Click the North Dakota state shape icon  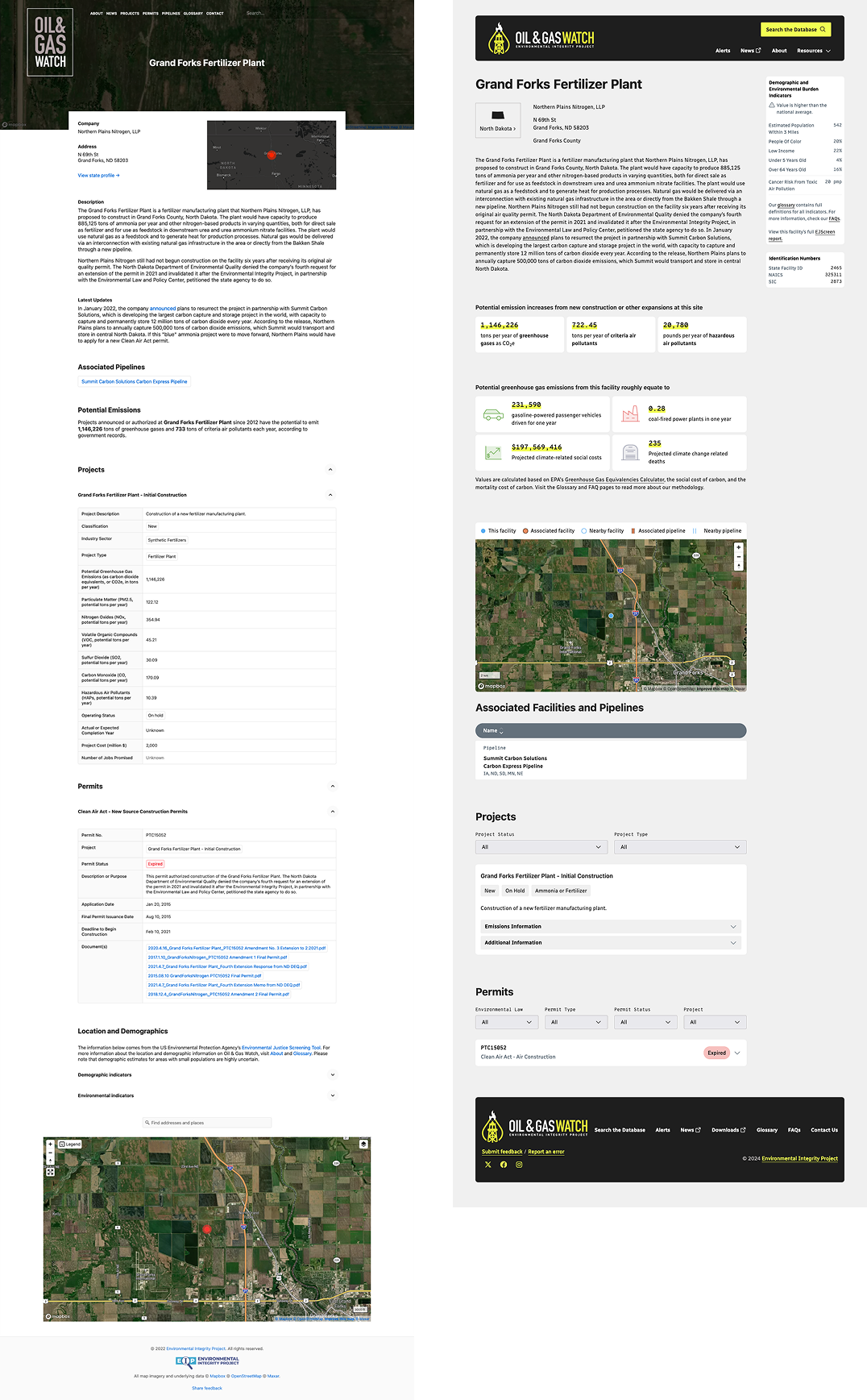pos(498,115)
